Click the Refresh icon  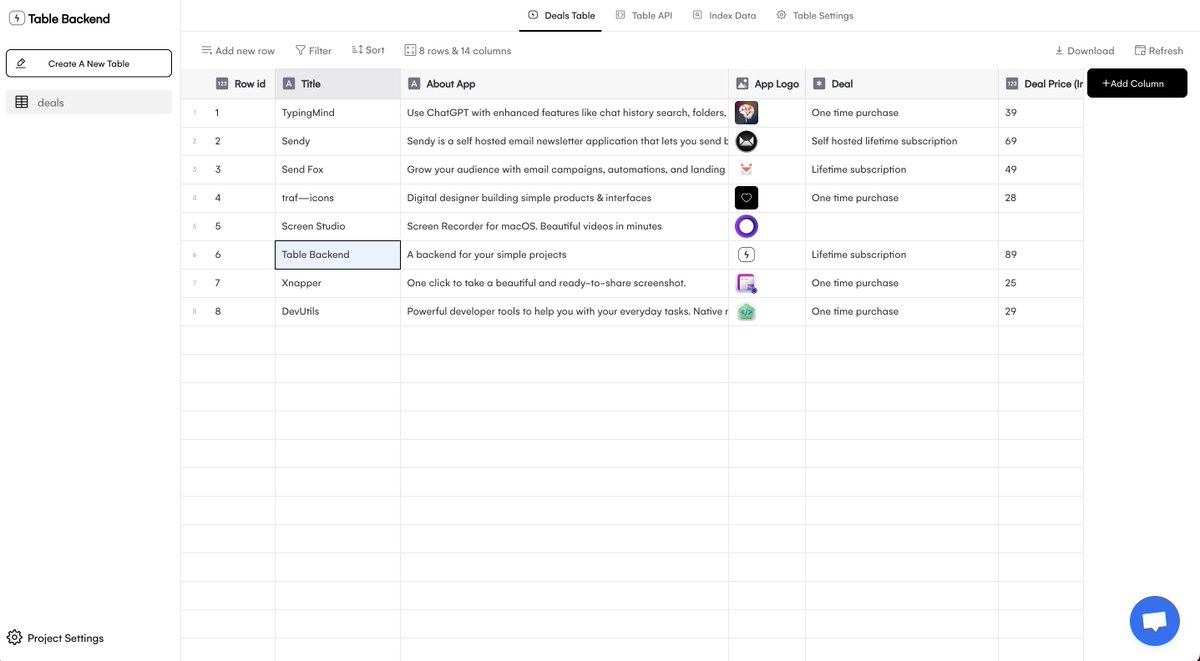(1140, 50)
